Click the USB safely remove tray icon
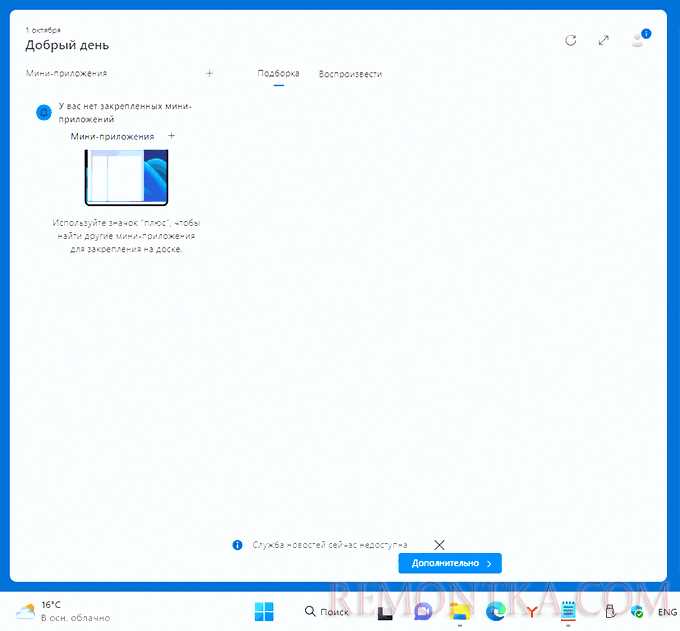This screenshot has height=631, width=680. tap(610, 611)
